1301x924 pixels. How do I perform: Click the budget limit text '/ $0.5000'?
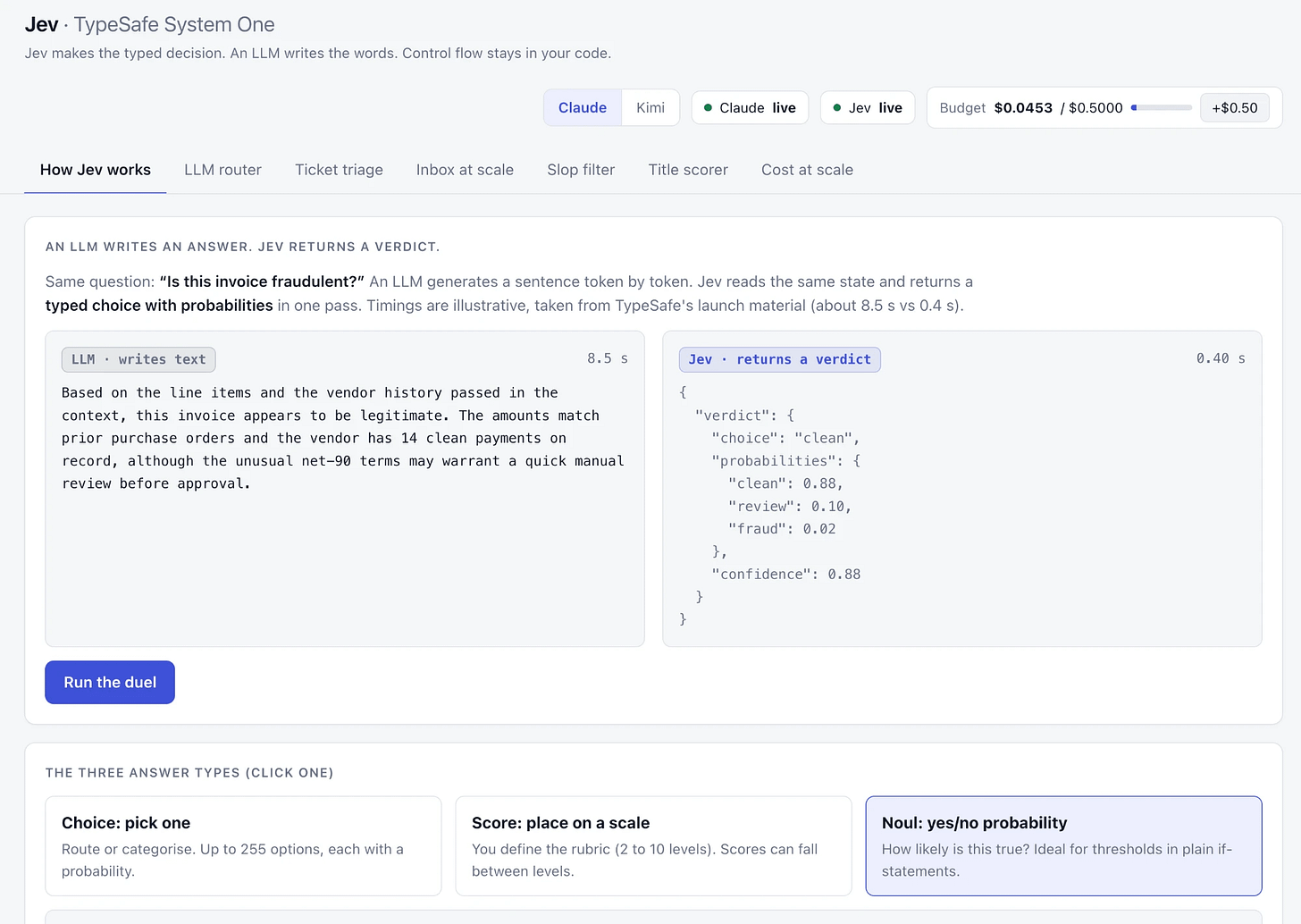pos(1091,107)
